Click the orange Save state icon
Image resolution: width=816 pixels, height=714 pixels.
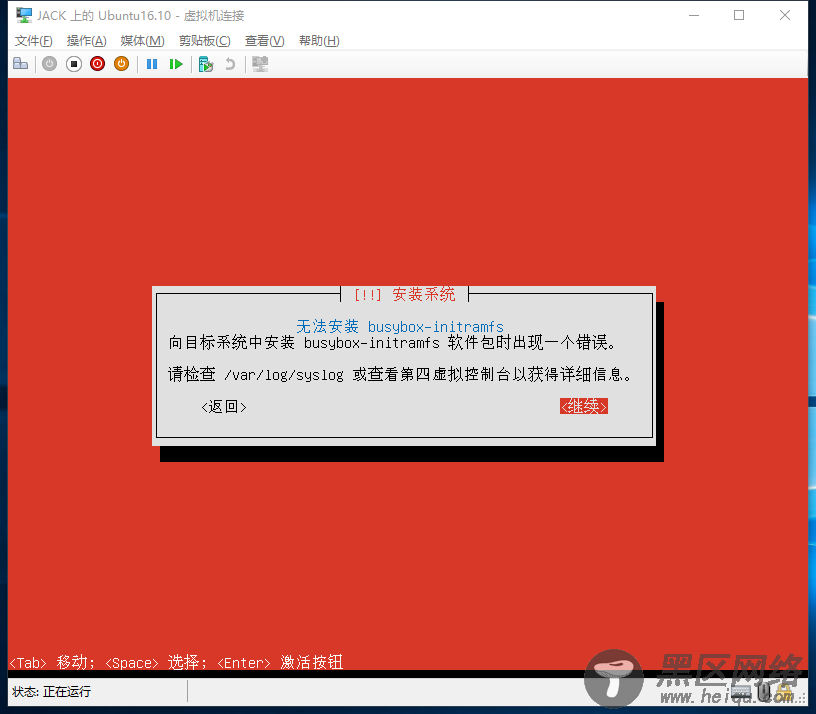pyautogui.click(x=121, y=64)
